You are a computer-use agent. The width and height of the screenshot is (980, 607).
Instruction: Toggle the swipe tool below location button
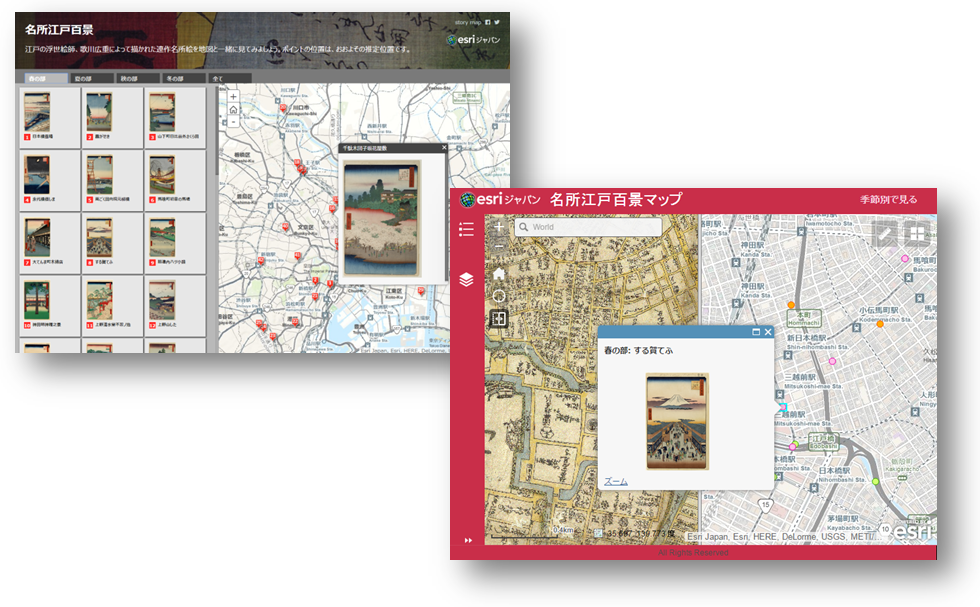point(499,319)
